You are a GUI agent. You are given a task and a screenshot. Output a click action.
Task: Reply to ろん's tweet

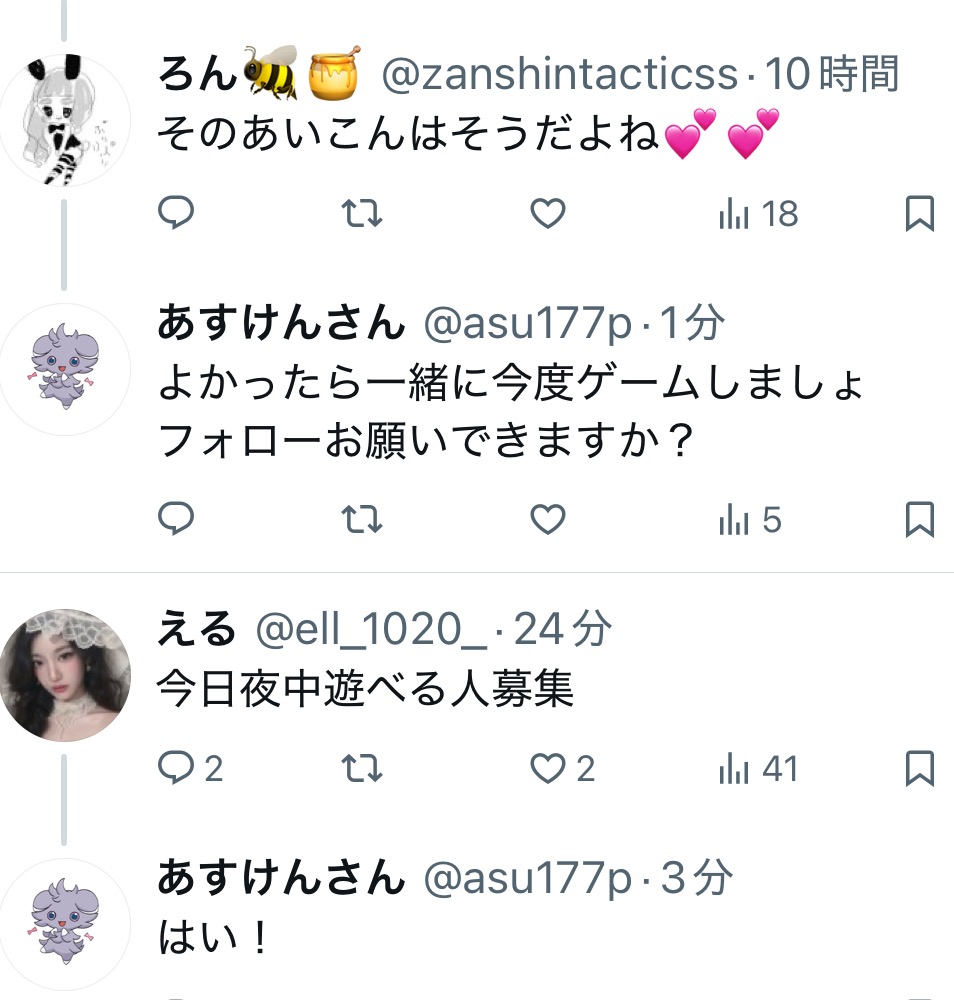[175, 213]
